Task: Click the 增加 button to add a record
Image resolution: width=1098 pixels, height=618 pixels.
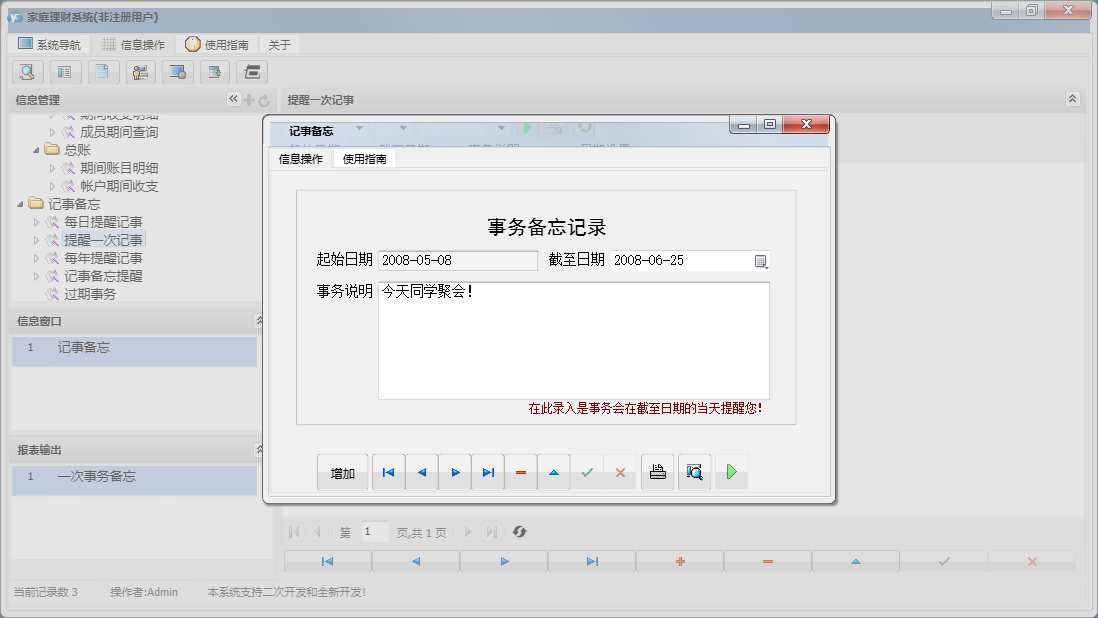Action: coord(342,471)
